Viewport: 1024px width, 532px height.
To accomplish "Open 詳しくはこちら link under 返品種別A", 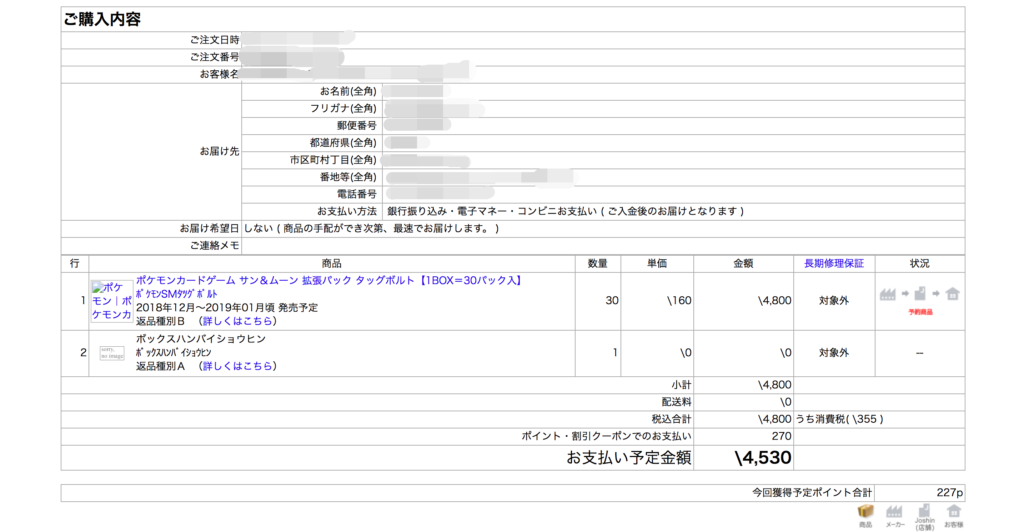I will click(239, 366).
